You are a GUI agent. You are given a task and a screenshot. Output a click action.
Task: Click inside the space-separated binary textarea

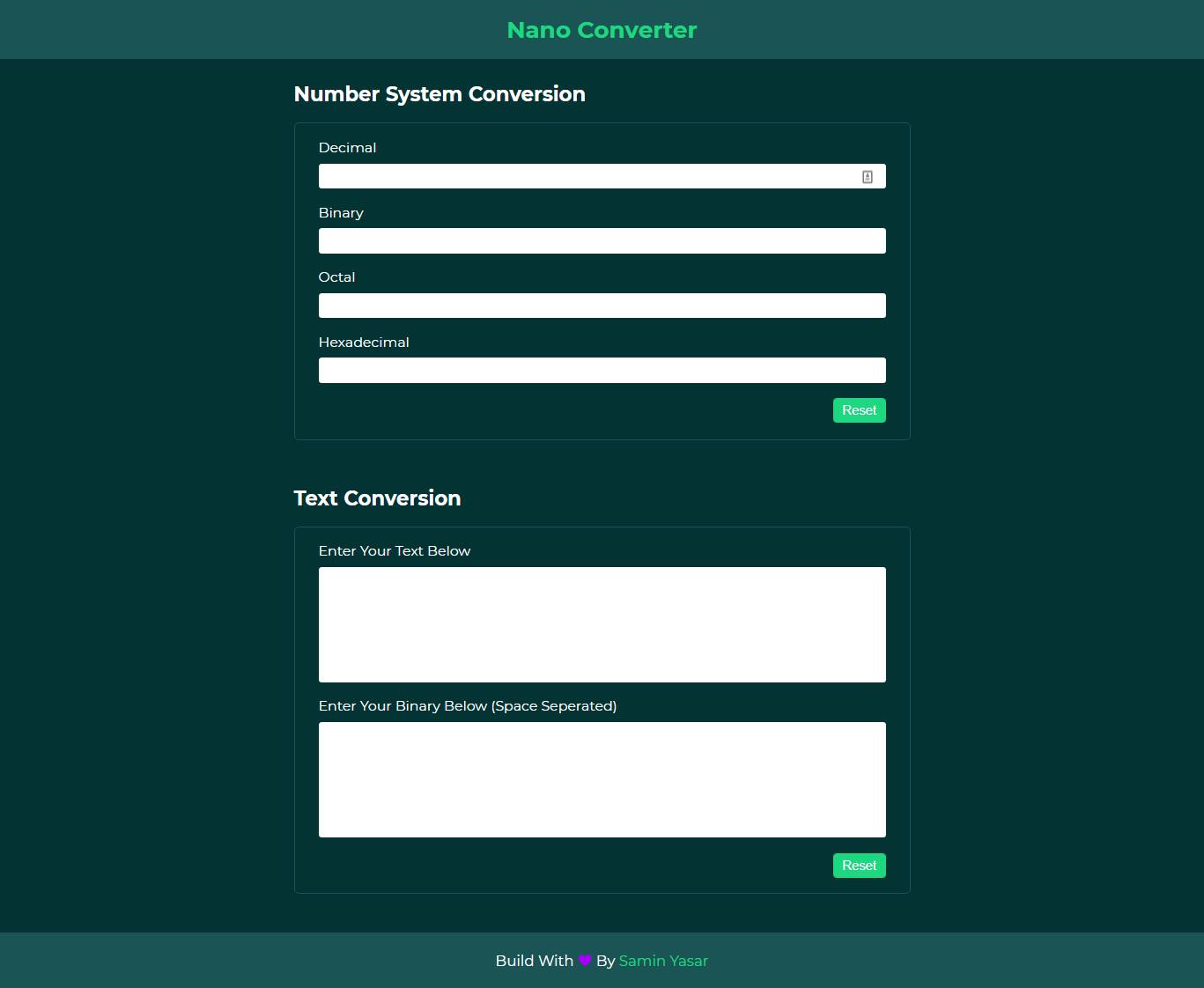pos(602,779)
